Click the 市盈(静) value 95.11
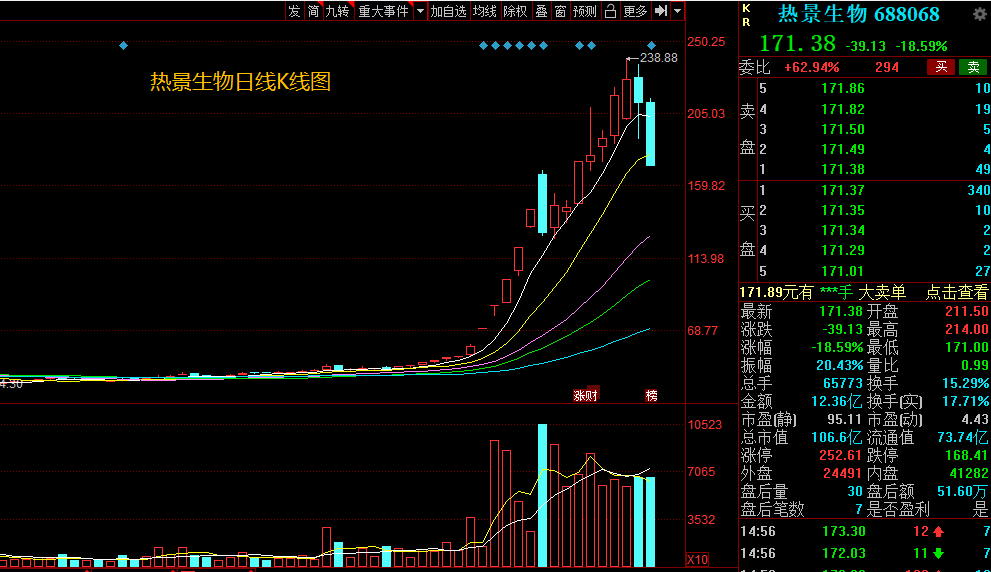The height and width of the screenshot is (572, 991). [844, 420]
